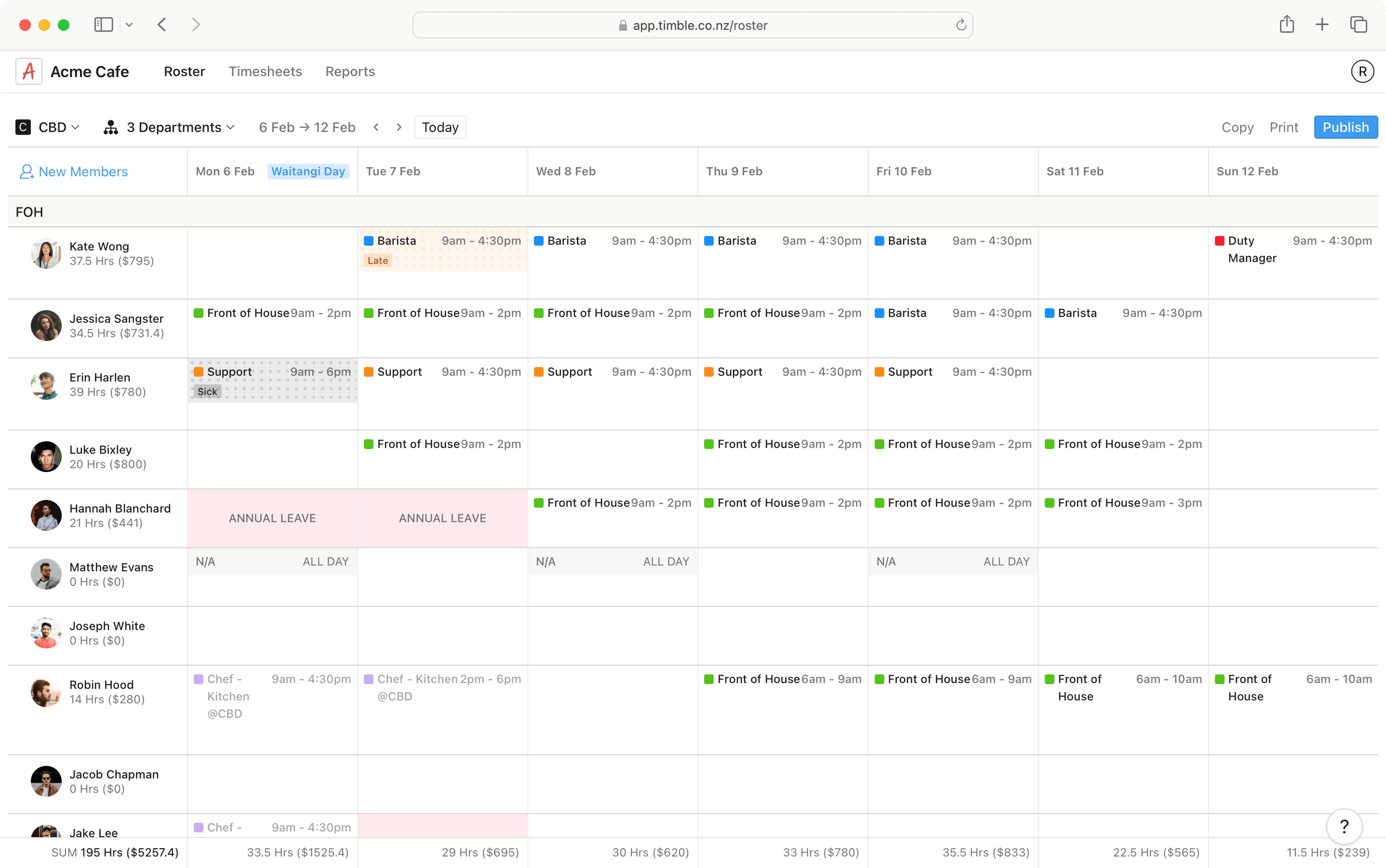Switch to the Timesheets tab

pyautogui.click(x=265, y=71)
